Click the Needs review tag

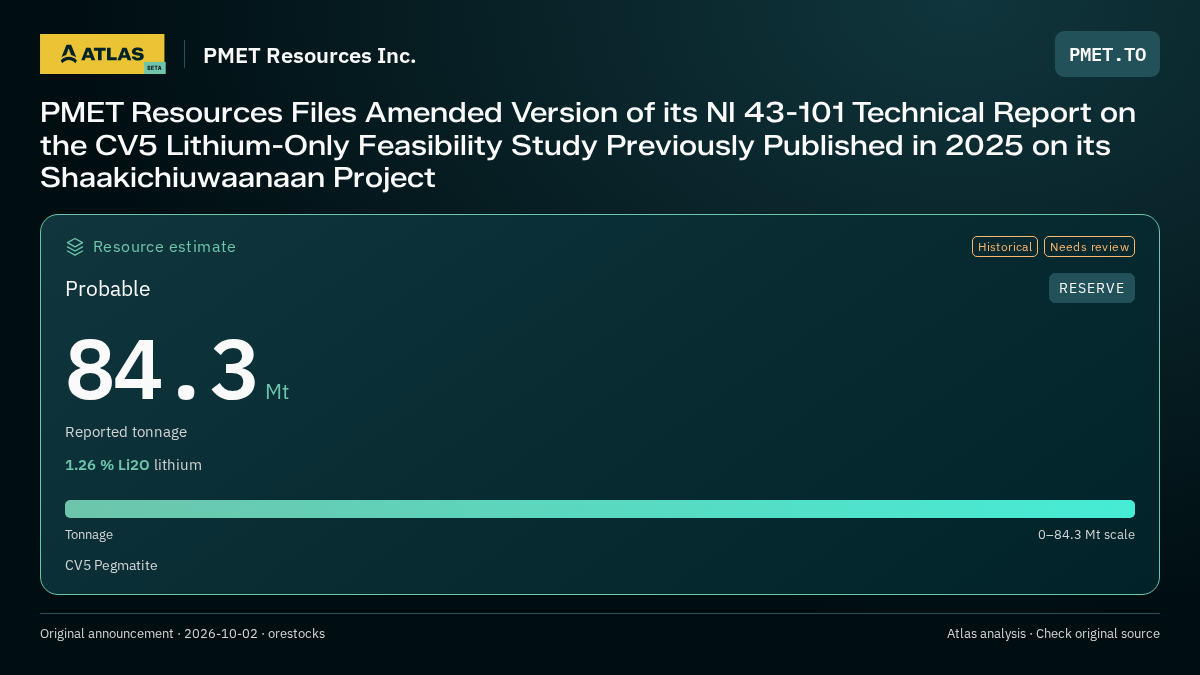tap(1089, 247)
